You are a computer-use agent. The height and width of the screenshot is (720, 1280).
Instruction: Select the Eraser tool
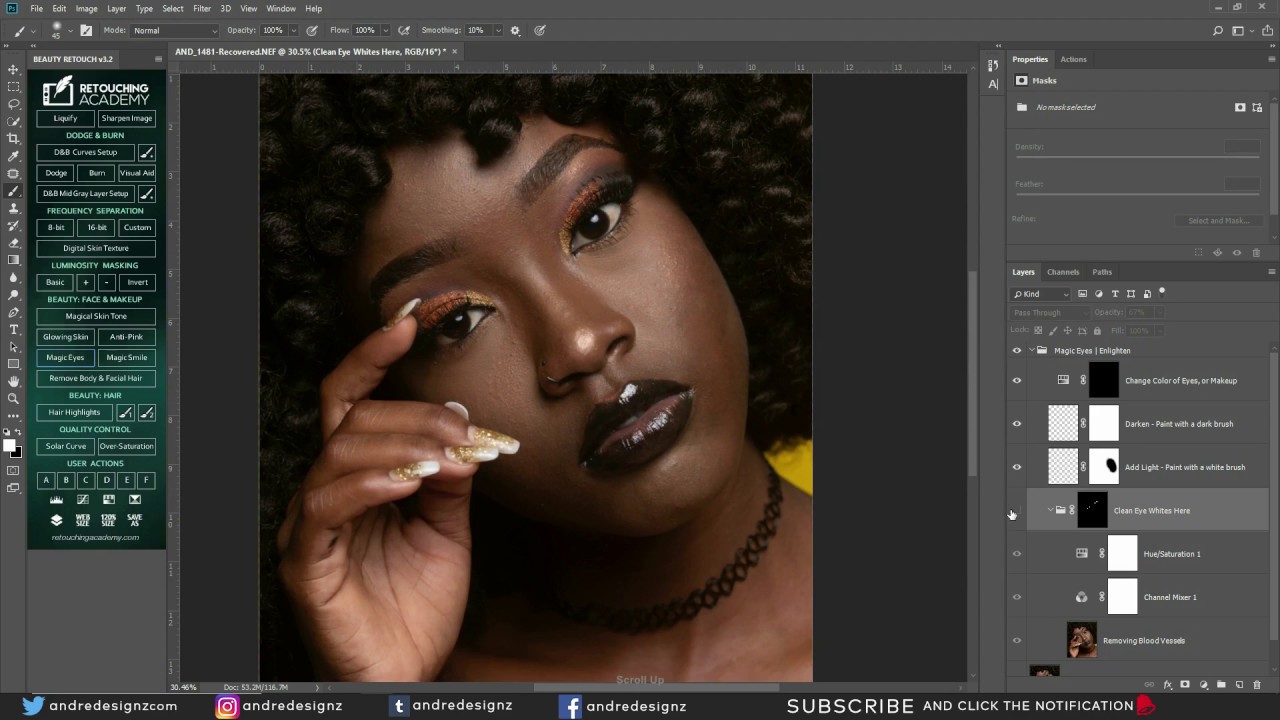coord(14,243)
